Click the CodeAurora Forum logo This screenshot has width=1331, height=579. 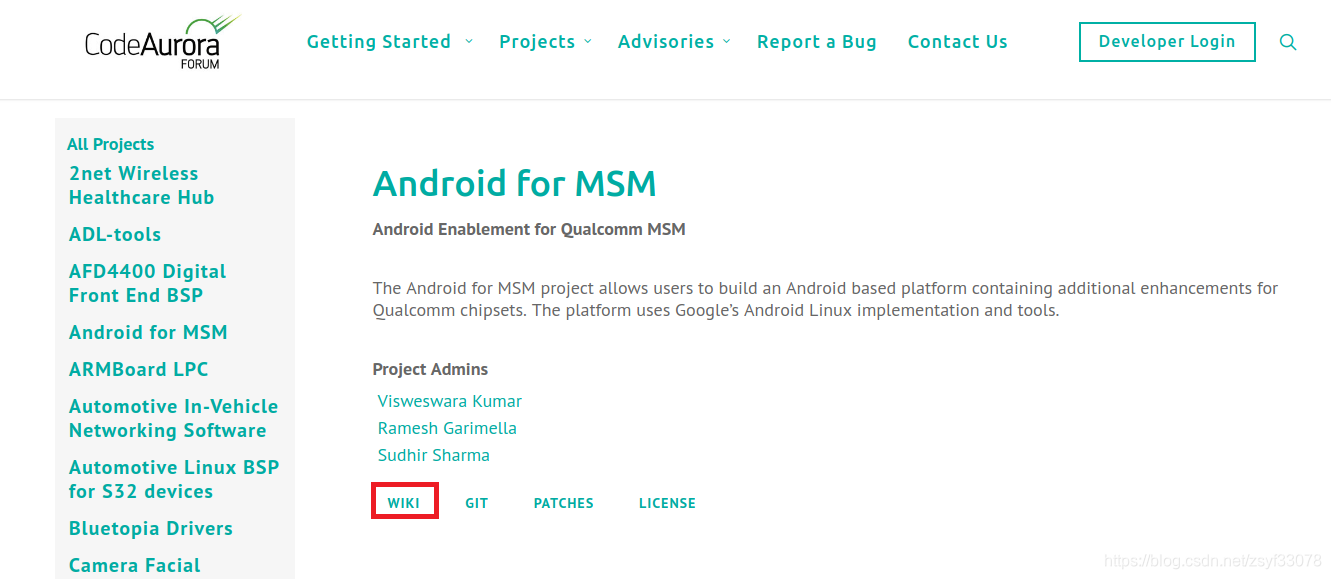pyautogui.click(x=160, y=42)
